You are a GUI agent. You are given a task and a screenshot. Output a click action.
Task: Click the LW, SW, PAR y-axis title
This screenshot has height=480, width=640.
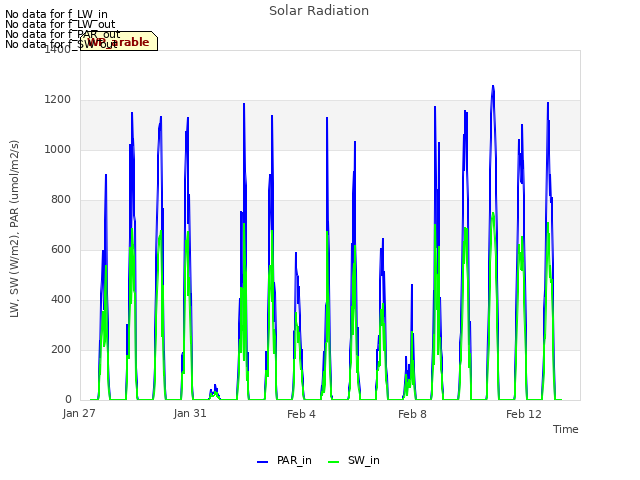pos(14,229)
